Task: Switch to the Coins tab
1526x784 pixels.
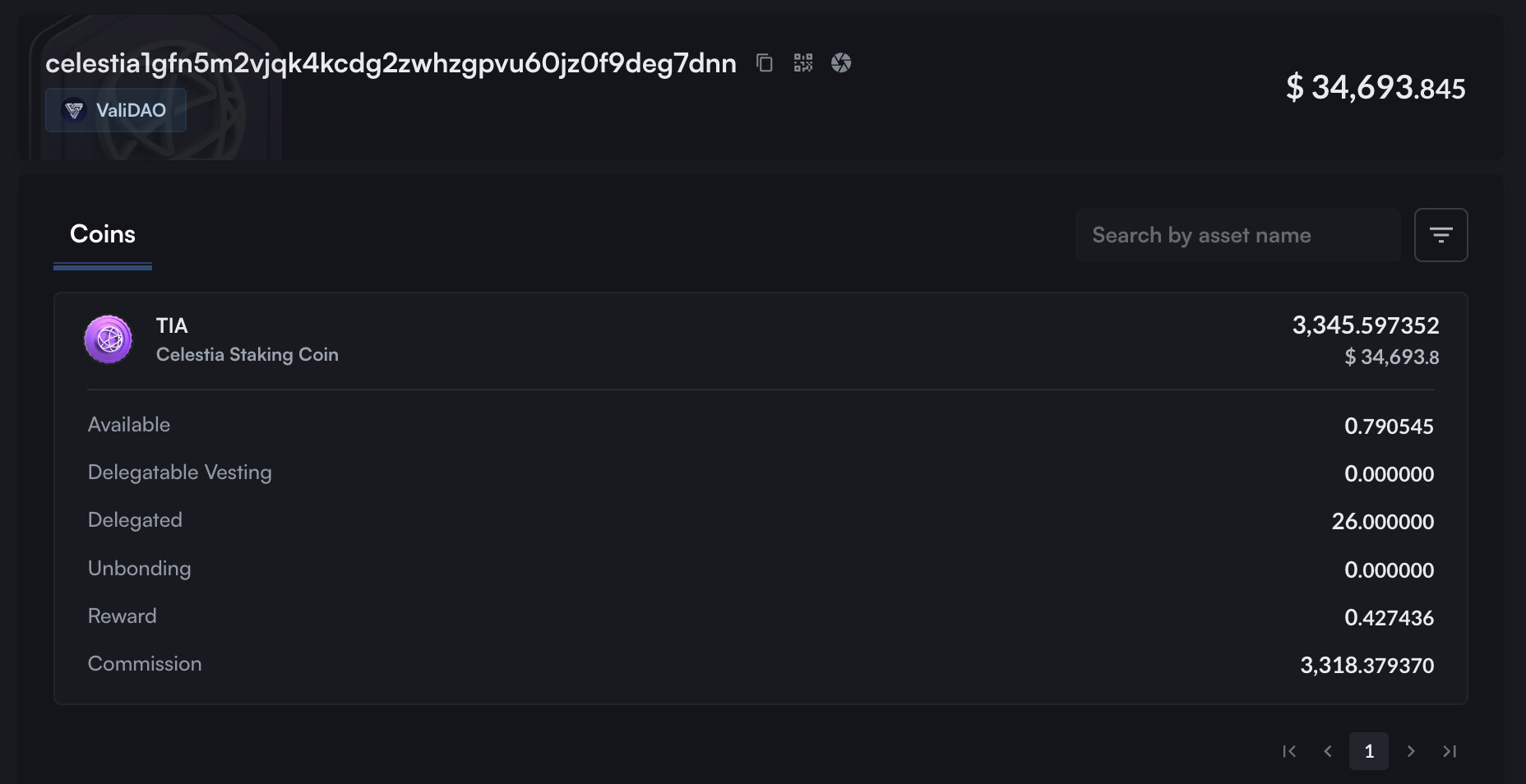Action: (103, 234)
